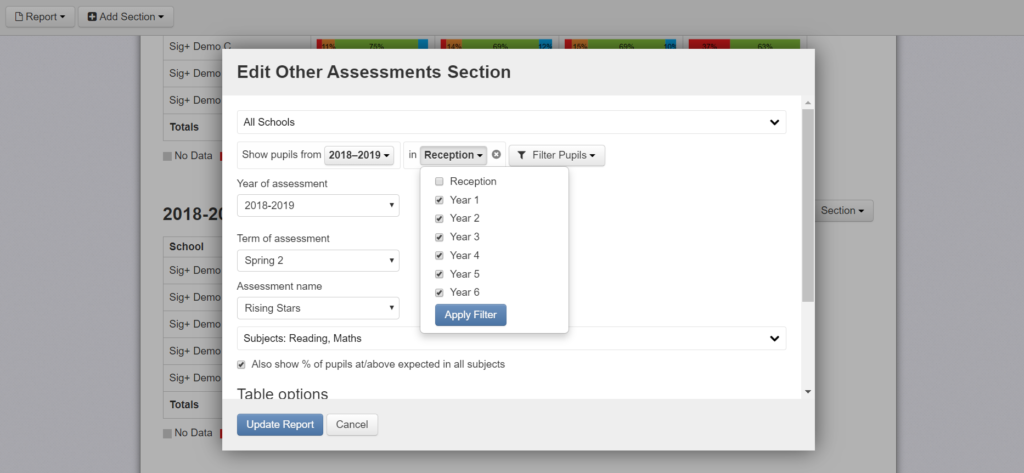Open the Year of assessment 2018-2019 select
Image resolution: width=1024 pixels, height=473 pixels.
point(318,205)
